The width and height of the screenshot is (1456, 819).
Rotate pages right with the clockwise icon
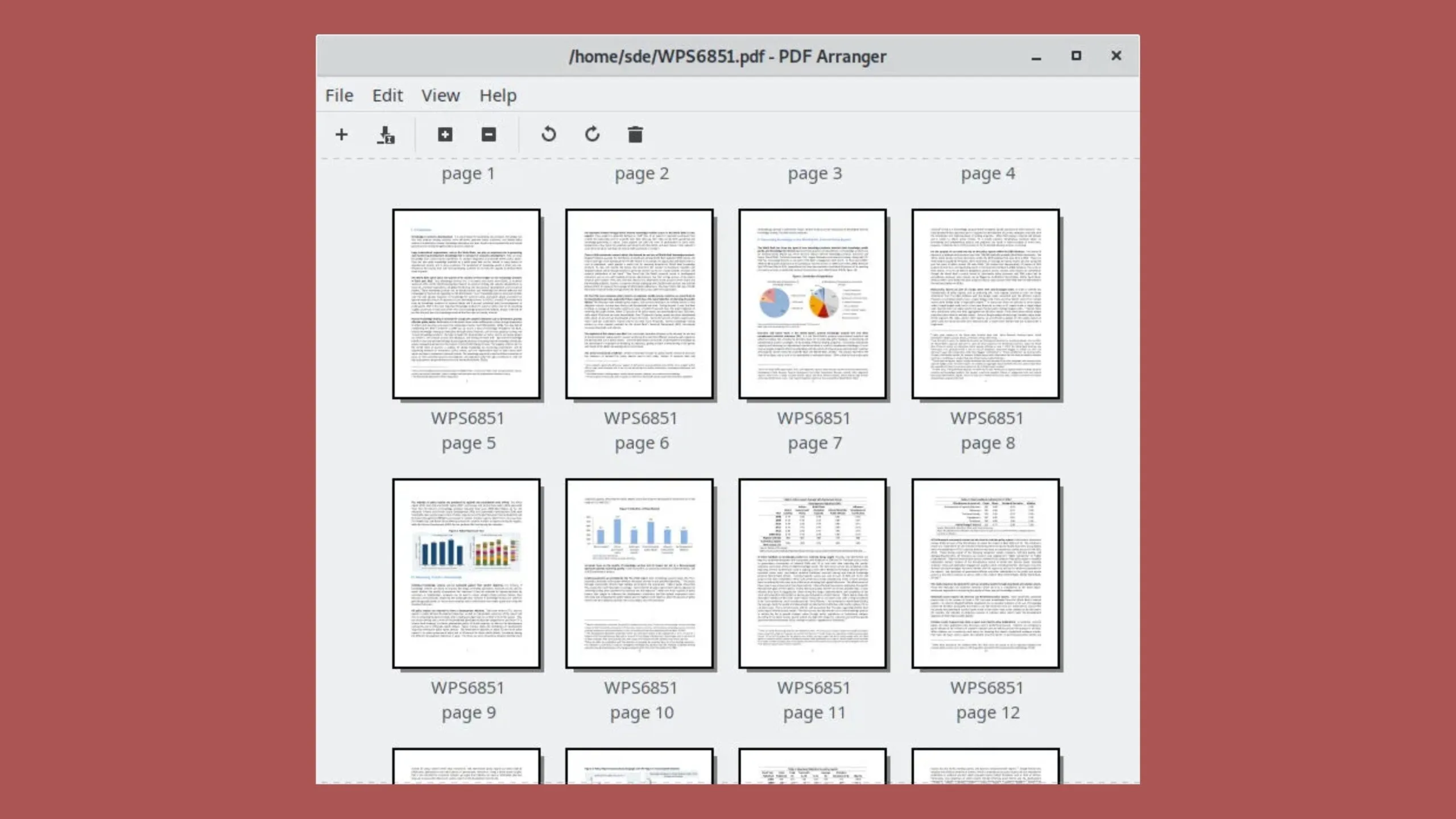tap(592, 135)
